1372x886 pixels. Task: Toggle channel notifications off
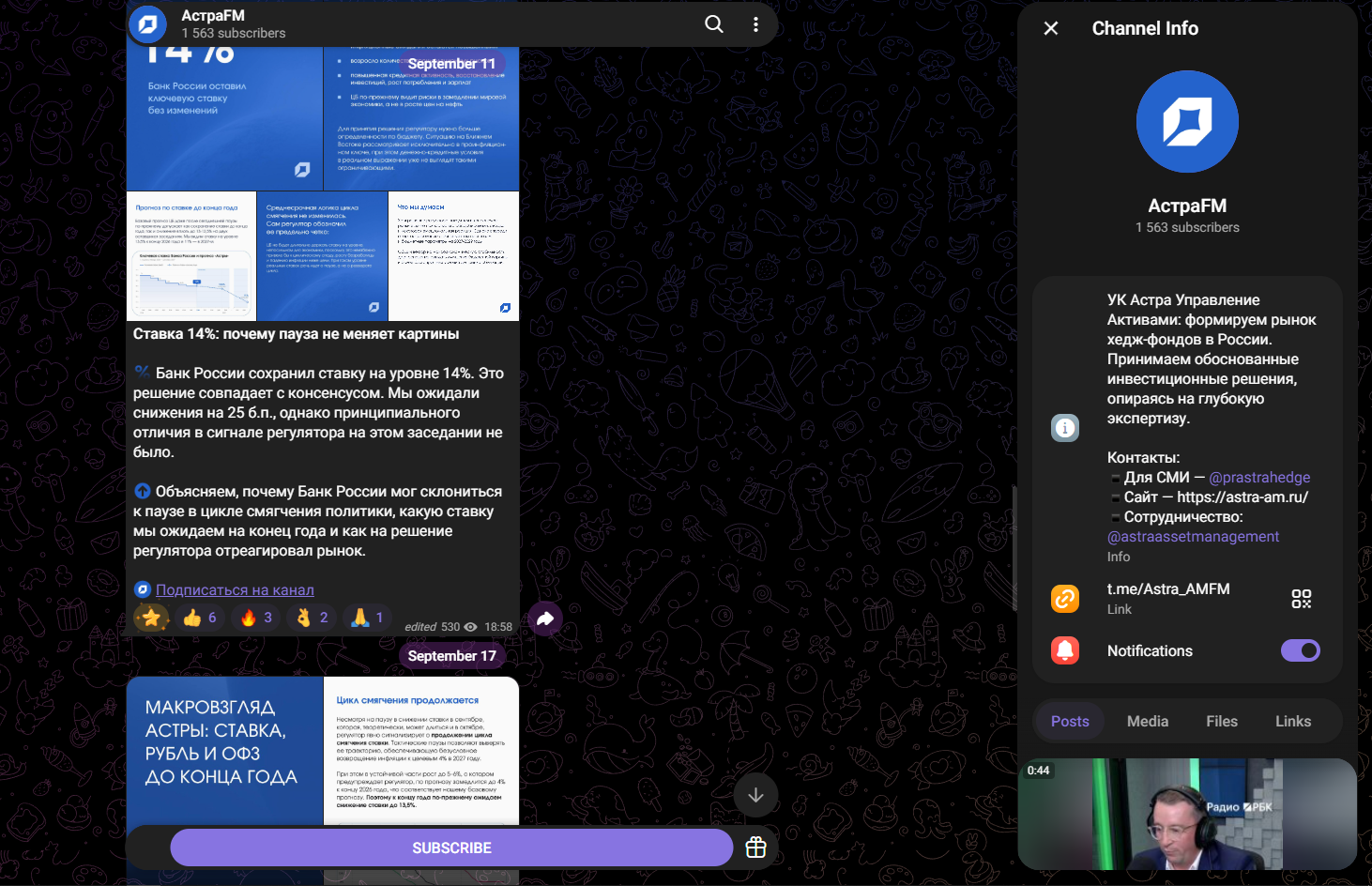(x=1301, y=650)
